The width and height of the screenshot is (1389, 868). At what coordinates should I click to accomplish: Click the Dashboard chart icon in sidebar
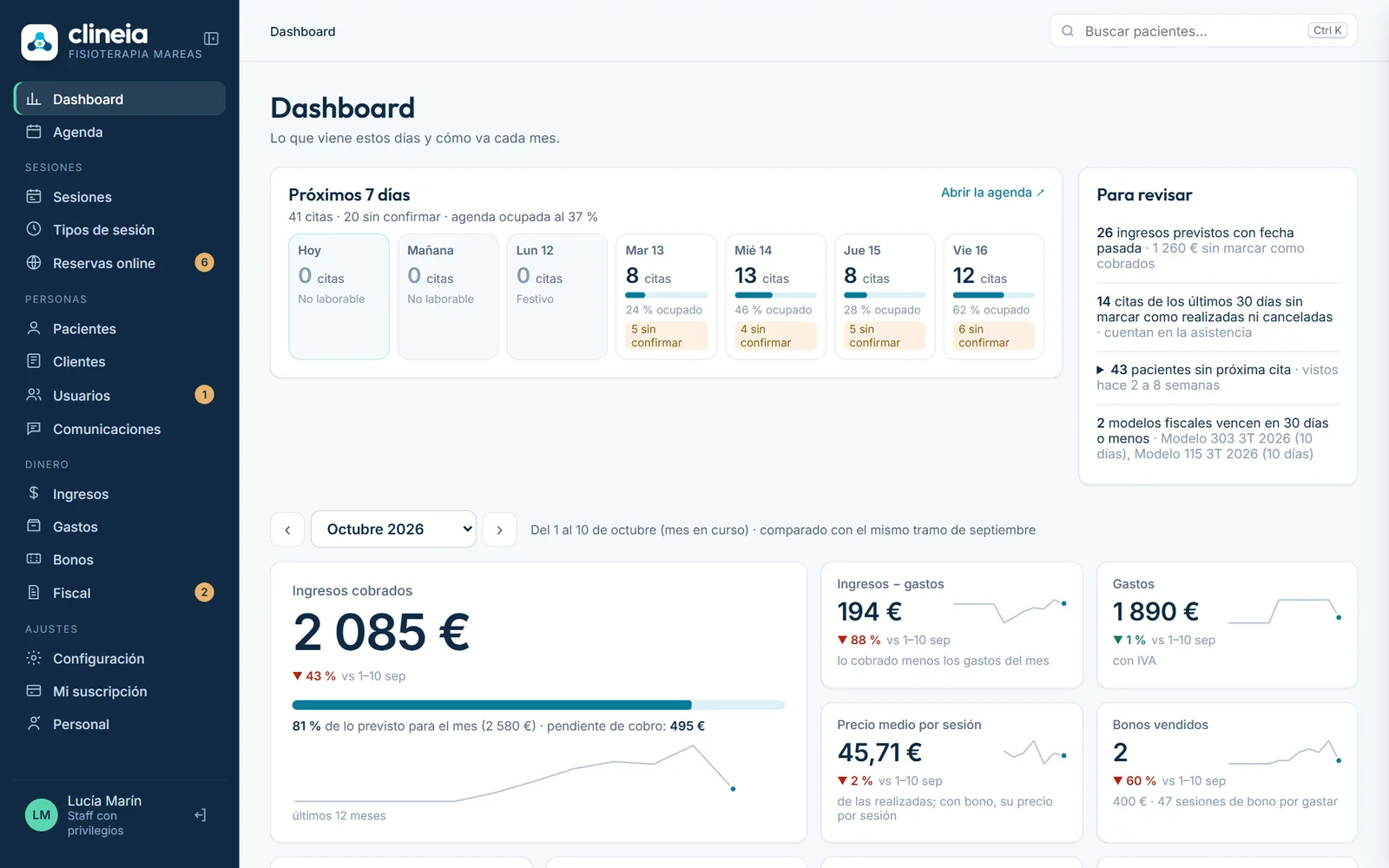pos(34,99)
